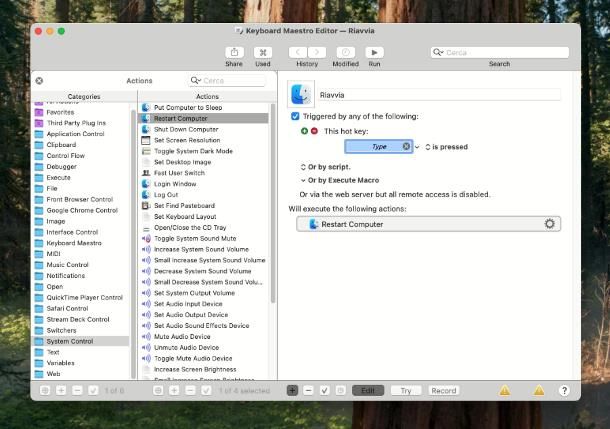610x429 pixels.
Task: Select Mute Audio Device action
Action: (x=203, y=336)
